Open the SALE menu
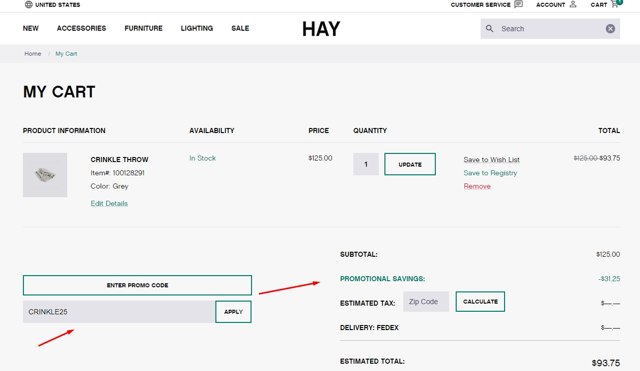This screenshot has height=371, width=640. click(240, 28)
